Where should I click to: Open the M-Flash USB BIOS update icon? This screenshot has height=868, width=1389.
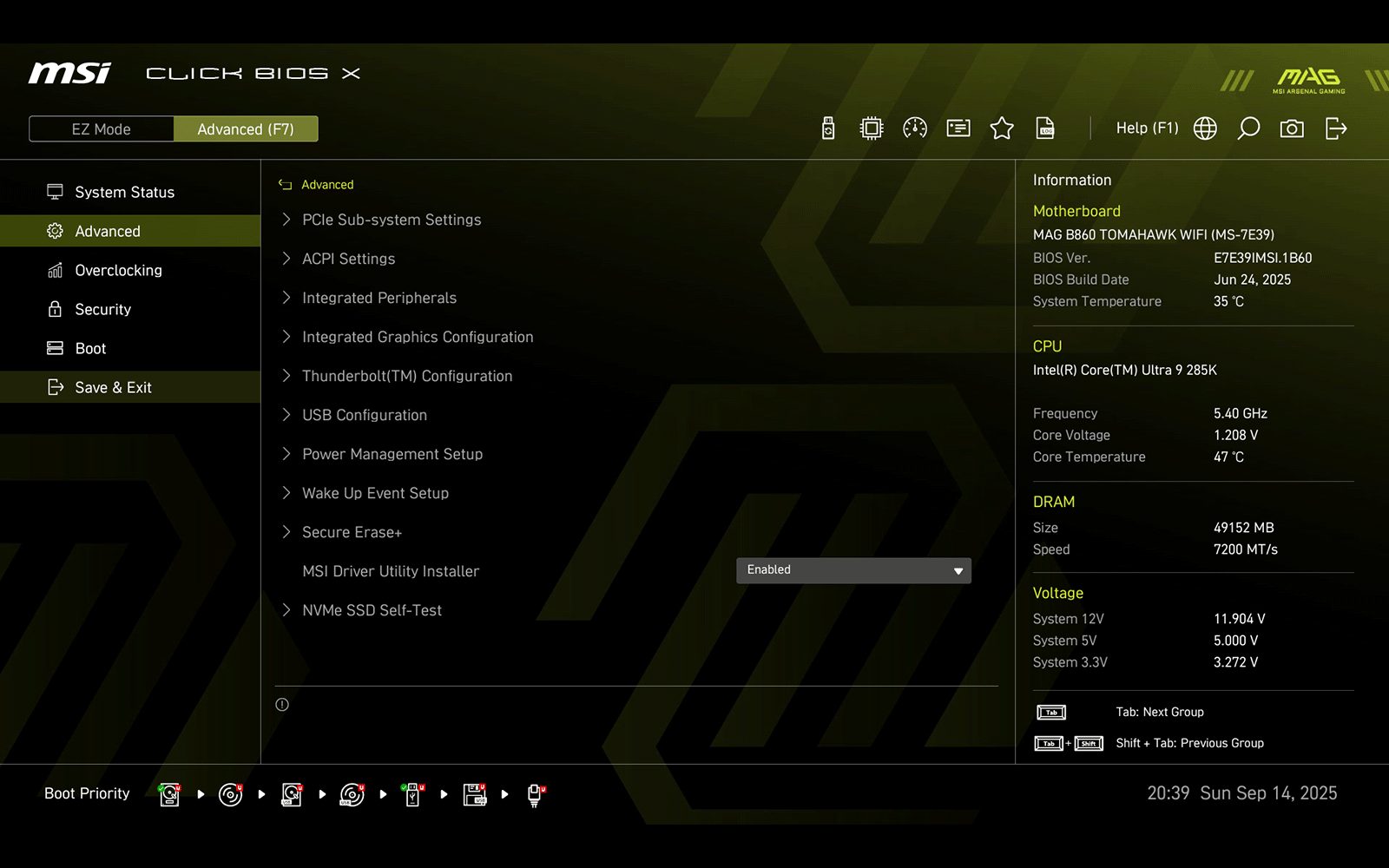828,128
